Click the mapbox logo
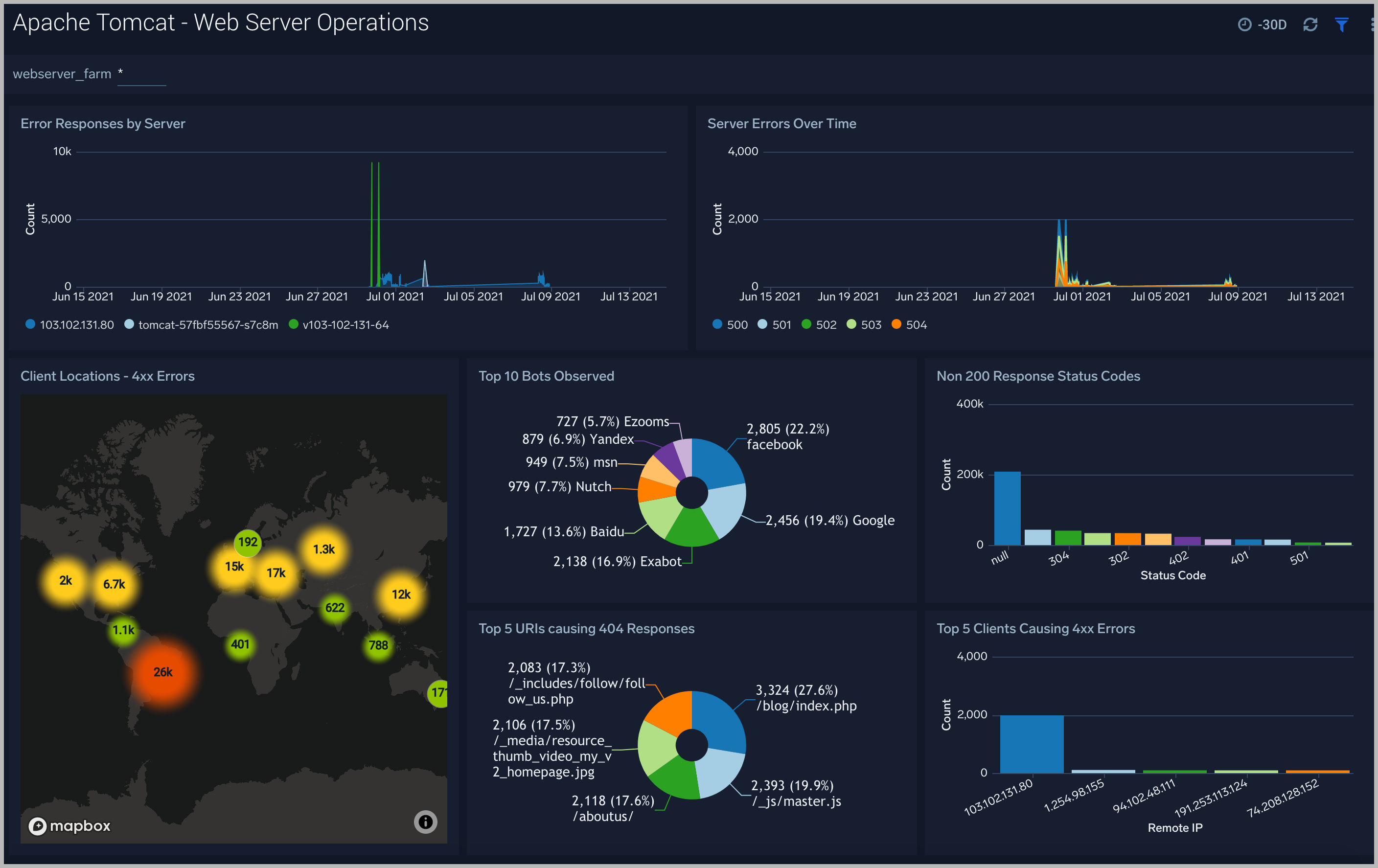The height and width of the screenshot is (868, 1378). pyautogui.click(x=69, y=825)
